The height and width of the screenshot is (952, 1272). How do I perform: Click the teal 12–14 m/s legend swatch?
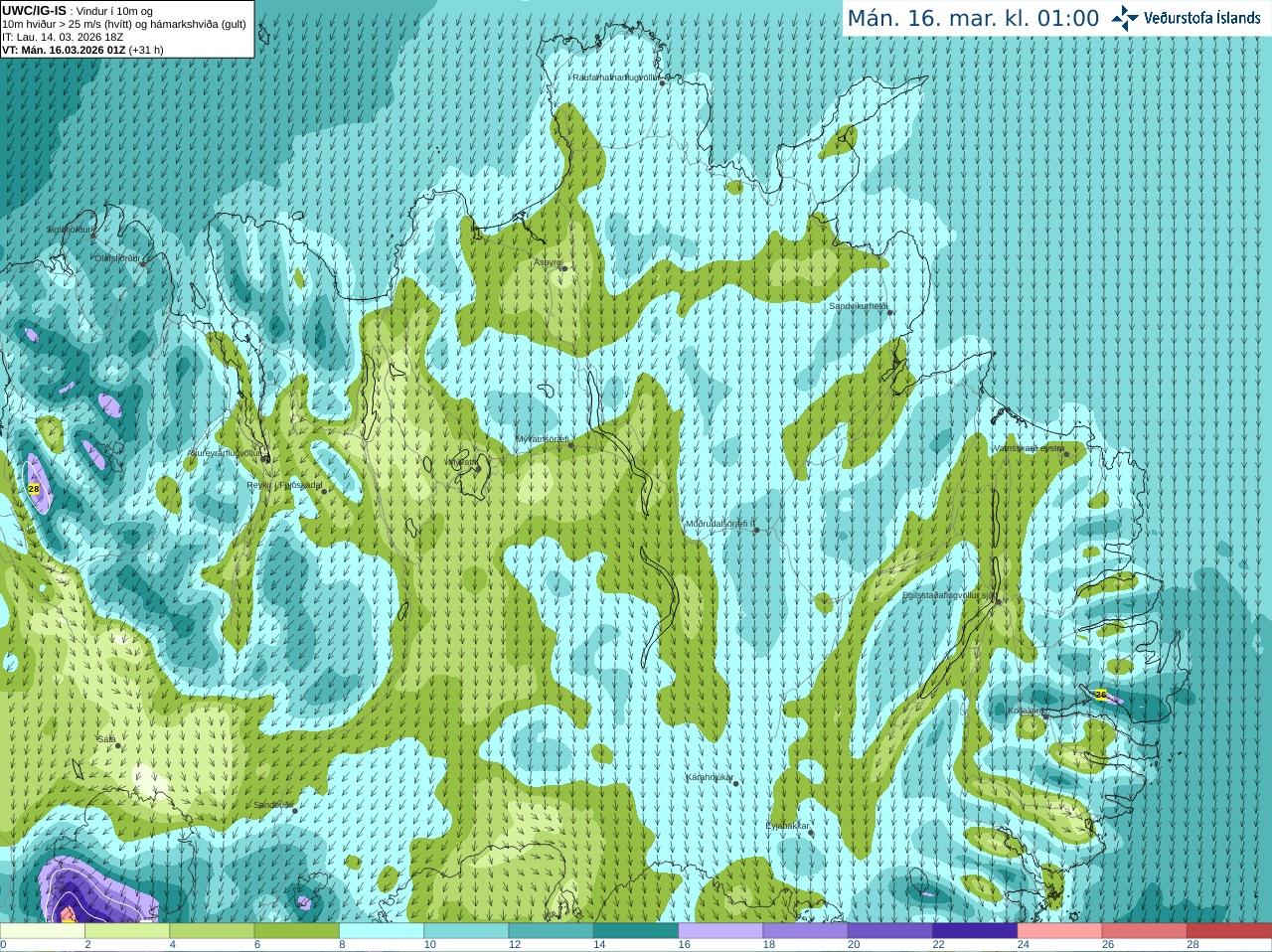[x=552, y=931]
